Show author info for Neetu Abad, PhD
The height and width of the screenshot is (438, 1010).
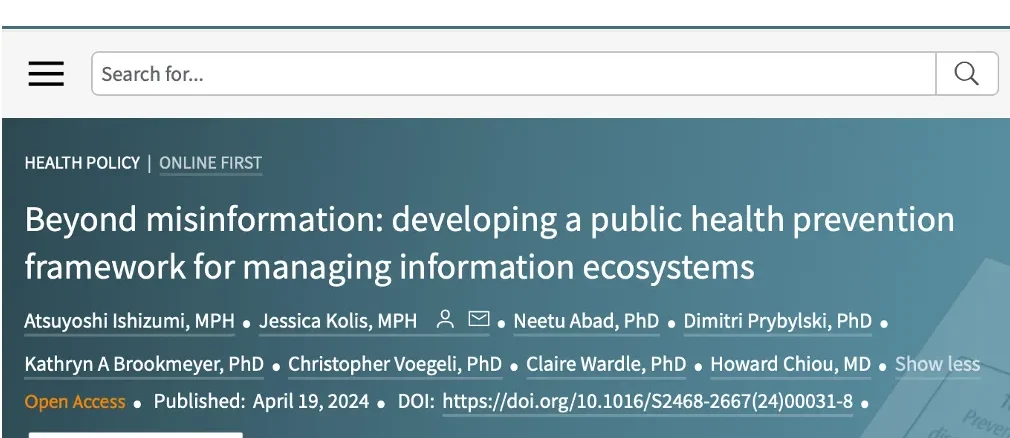pos(586,321)
